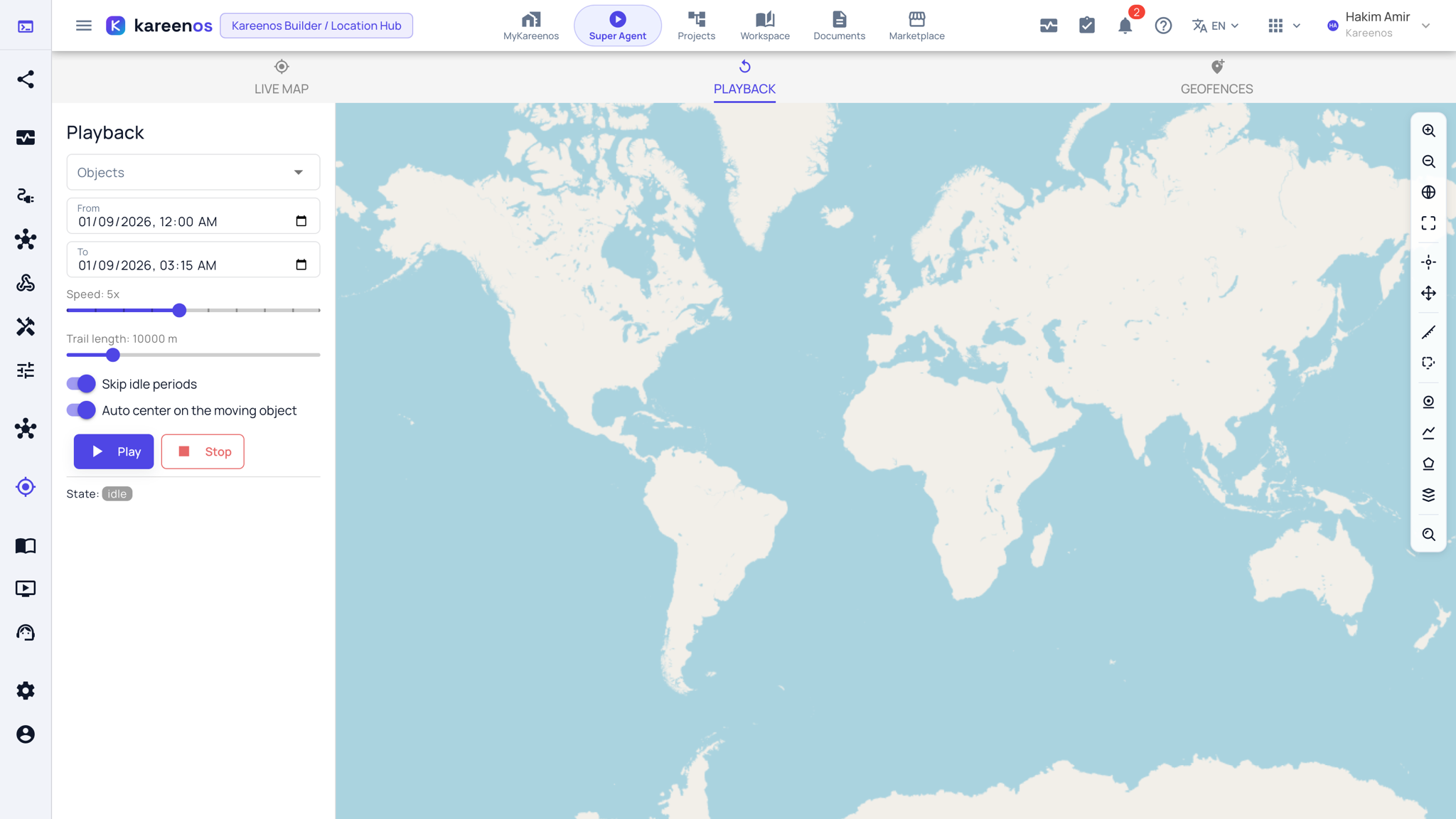This screenshot has width=1456, height=819.
Task: Open the To date calendar picker
Action: coord(301,264)
